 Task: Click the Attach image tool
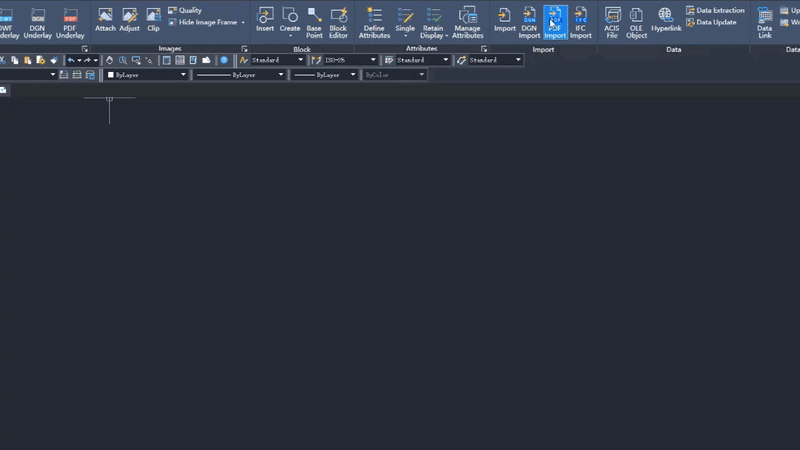click(x=105, y=20)
